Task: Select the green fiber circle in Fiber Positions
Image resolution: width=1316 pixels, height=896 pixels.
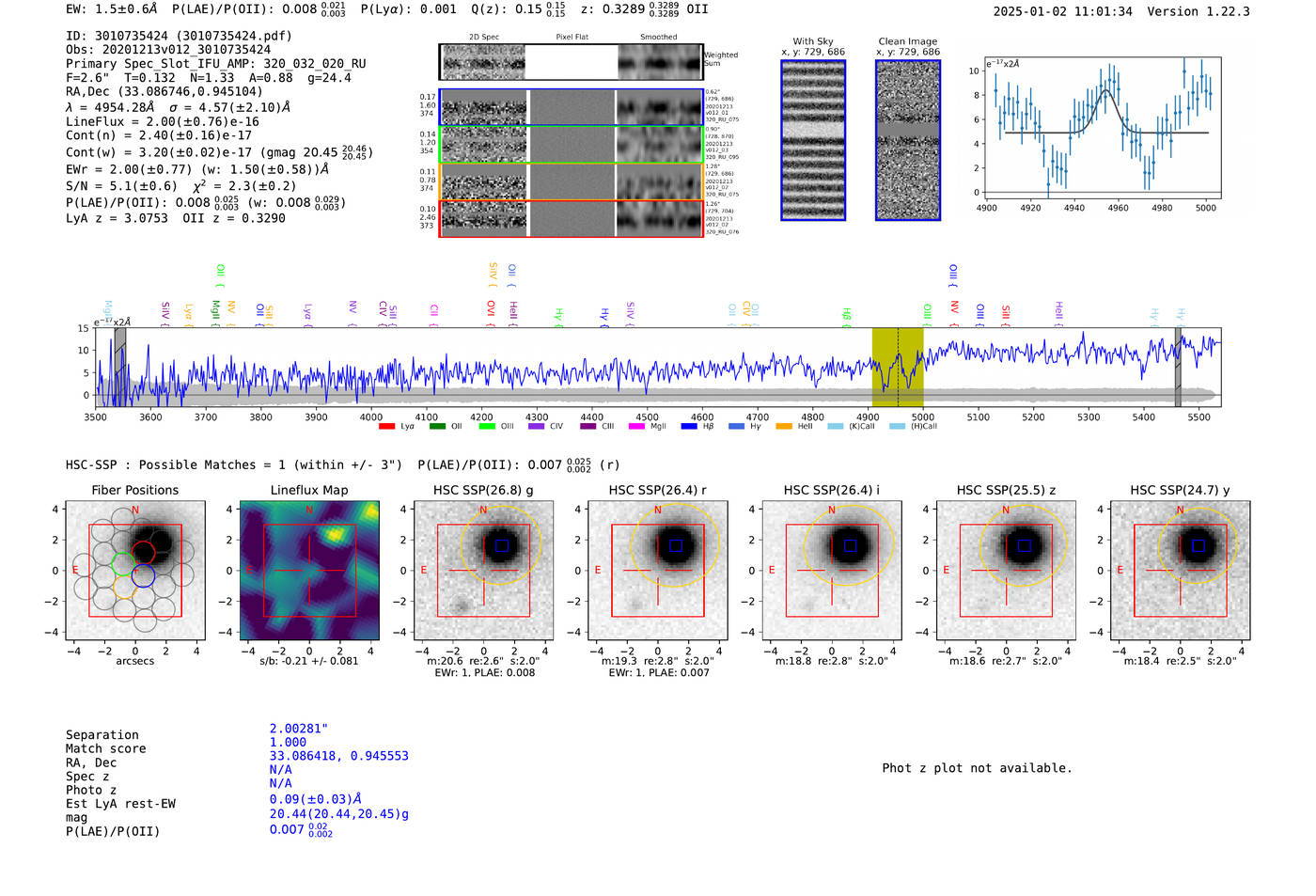Action: tap(123, 564)
